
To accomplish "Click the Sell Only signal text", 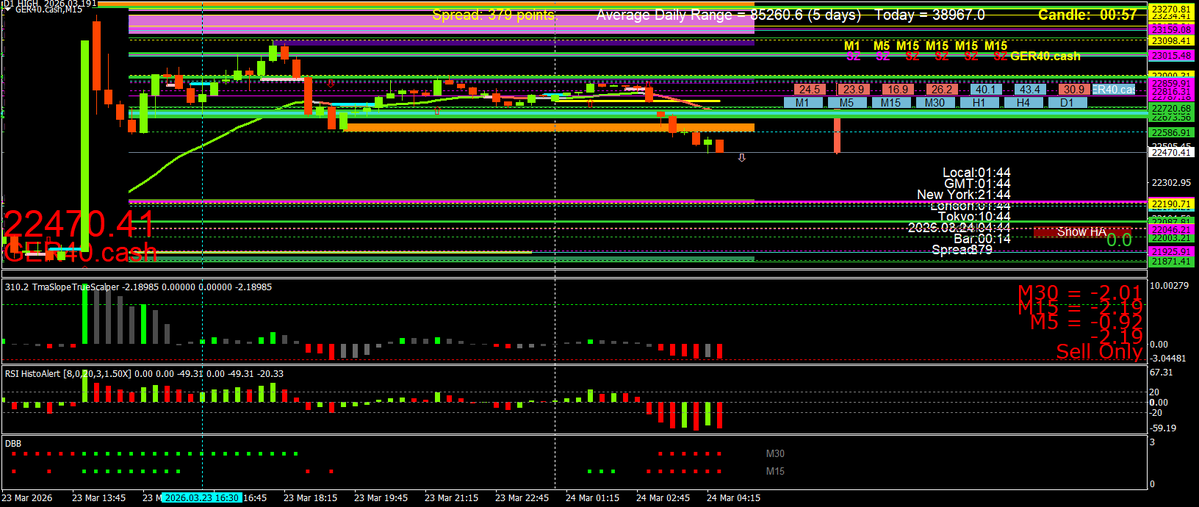I will [1100, 352].
